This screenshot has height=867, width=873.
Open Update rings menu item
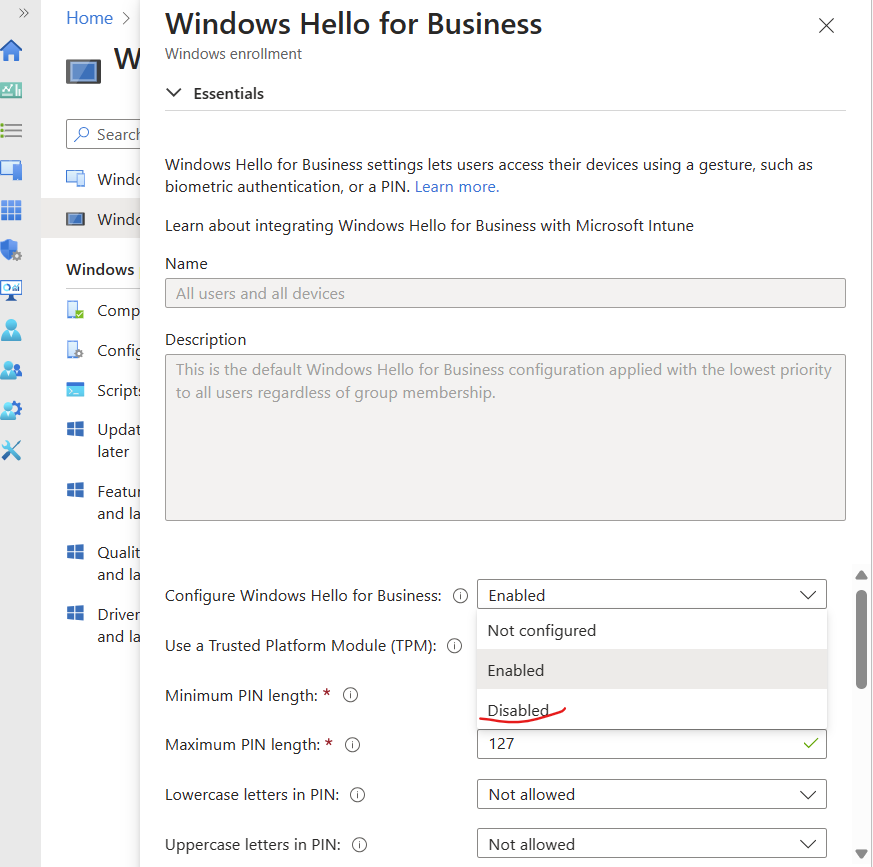coord(102,440)
